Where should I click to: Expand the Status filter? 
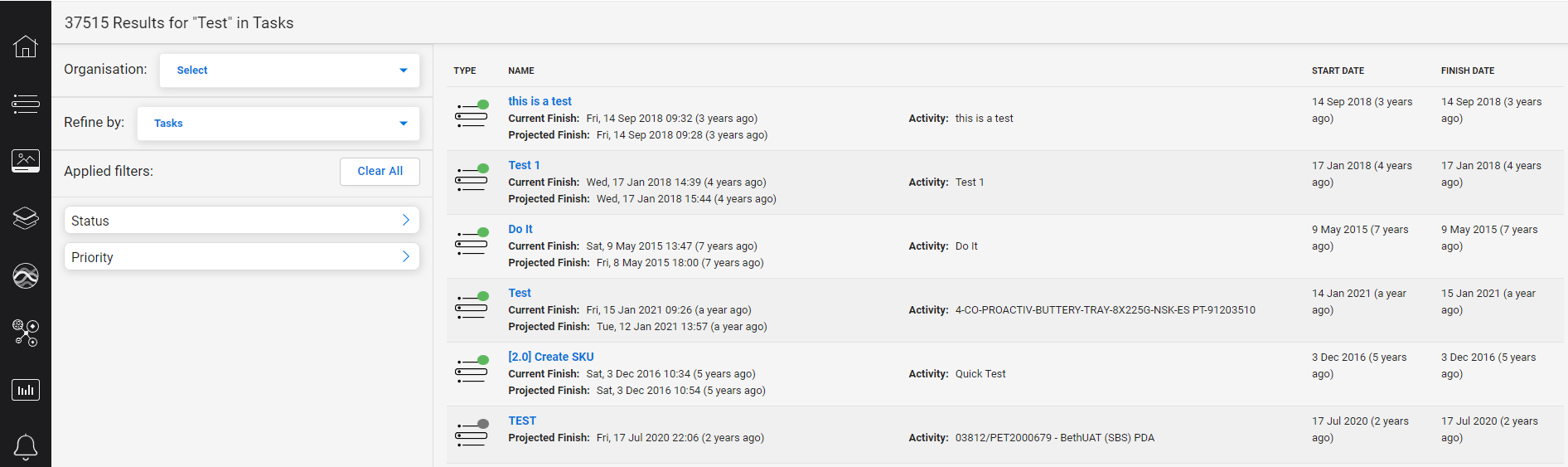(241, 221)
